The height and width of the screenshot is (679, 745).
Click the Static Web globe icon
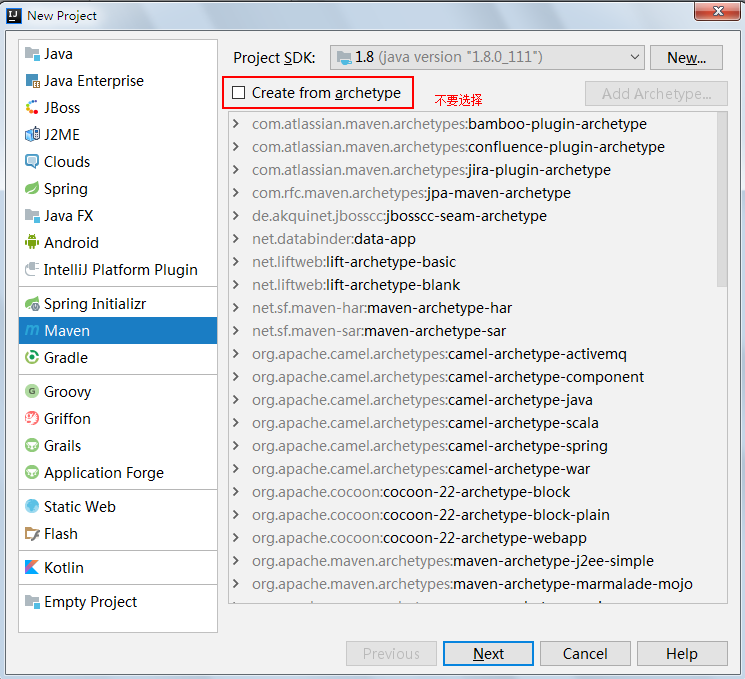(x=32, y=507)
